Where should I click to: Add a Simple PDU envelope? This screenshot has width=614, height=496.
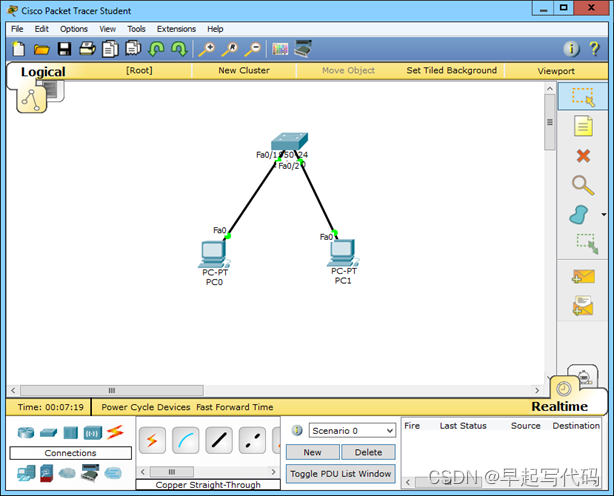click(x=583, y=276)
